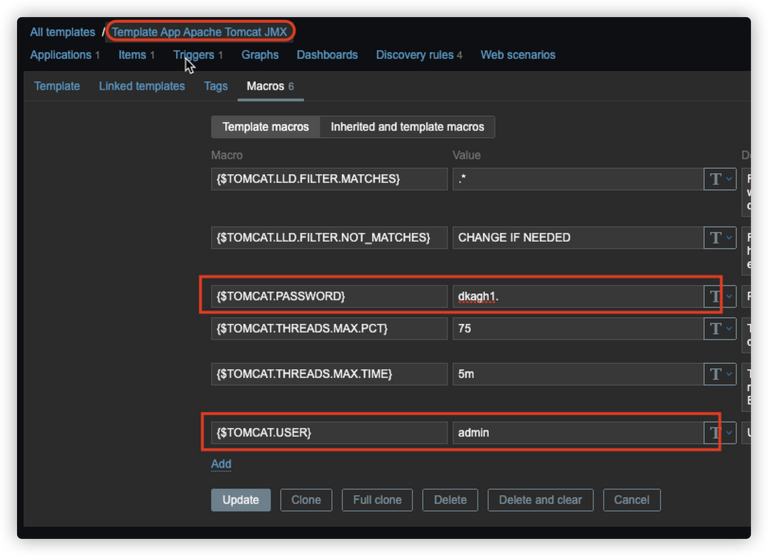This screenshot has width=768, height=556.
Task: Click the Clone button
Action: pos(306,500)
